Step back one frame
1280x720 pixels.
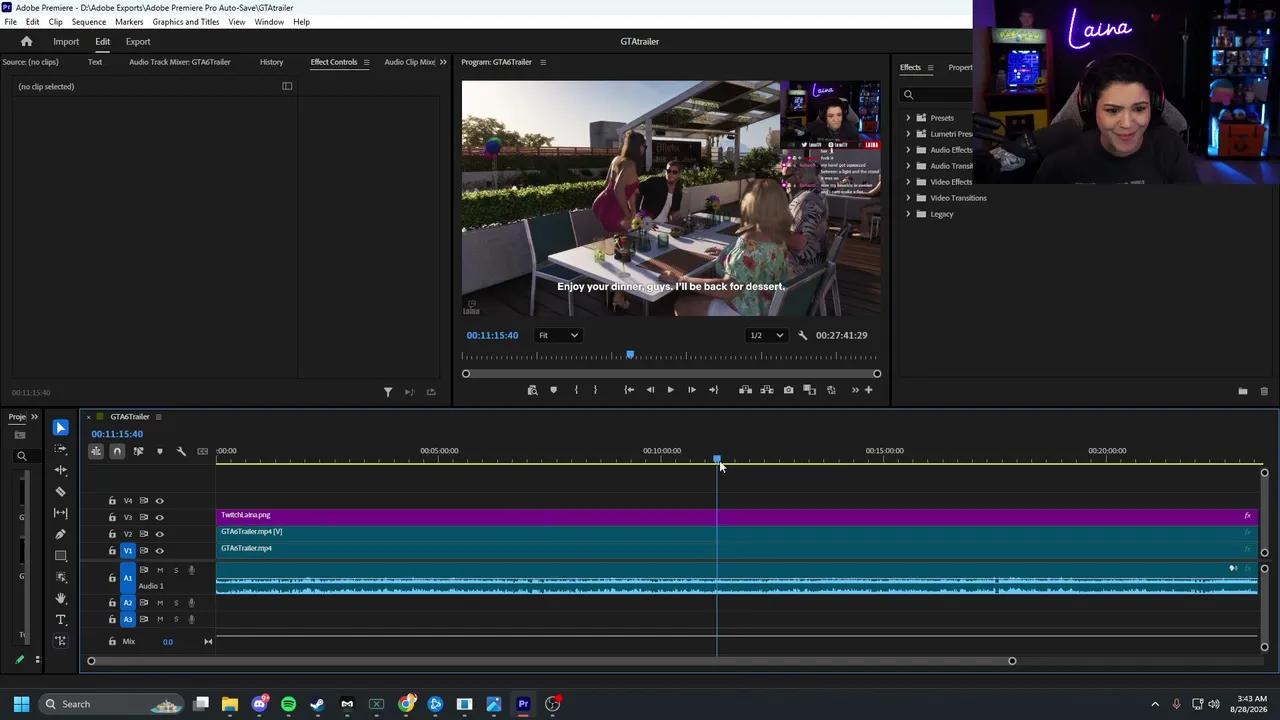[x=650, y=390]
